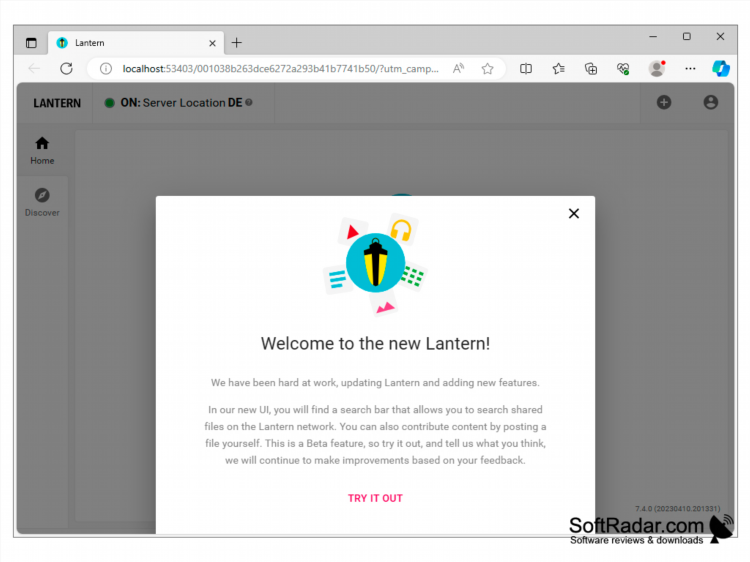Open the Home sidebar item
Viewport: 750px width, 562px height.
[42, 151]
